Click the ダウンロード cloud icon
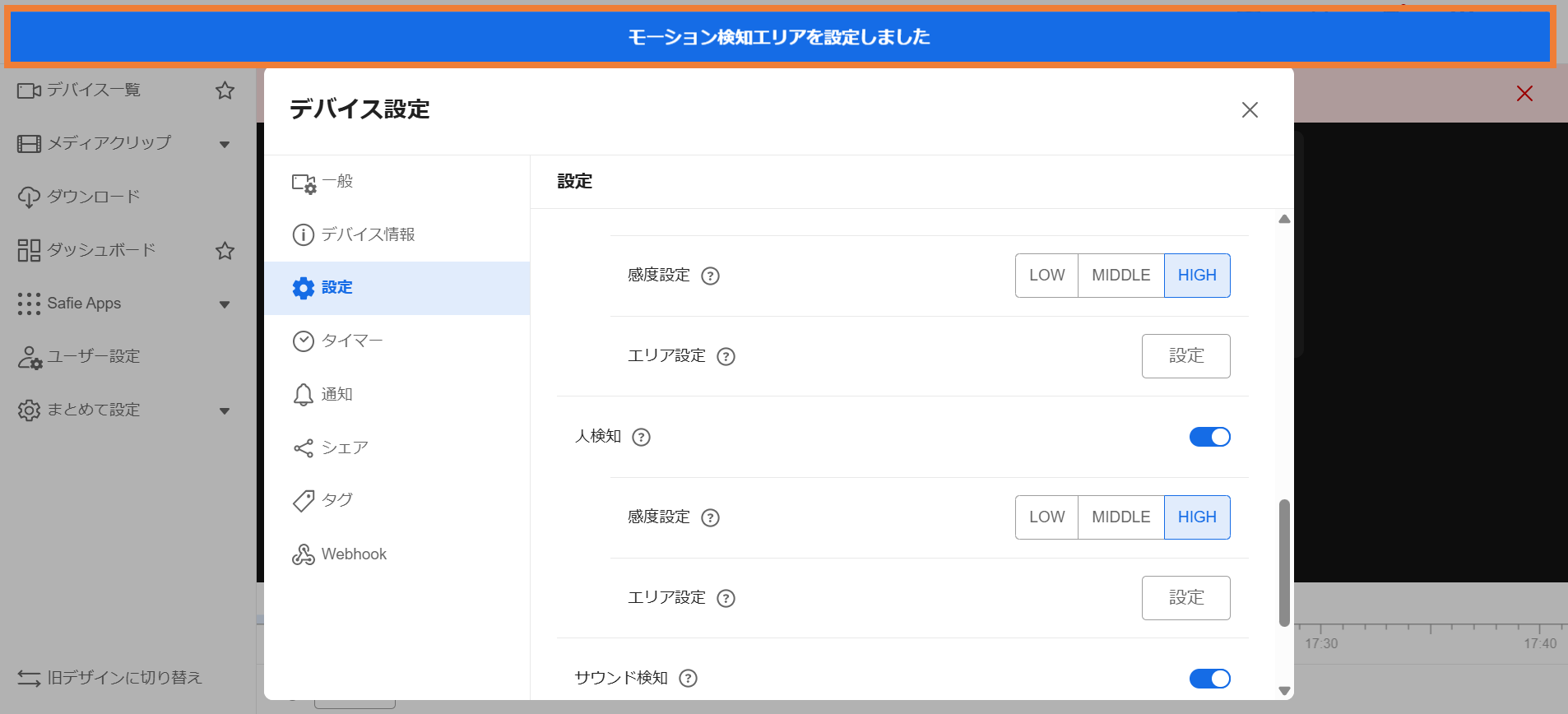This screenshot has width=1568, height=714. pyautogui.click(x=29, y=197)
